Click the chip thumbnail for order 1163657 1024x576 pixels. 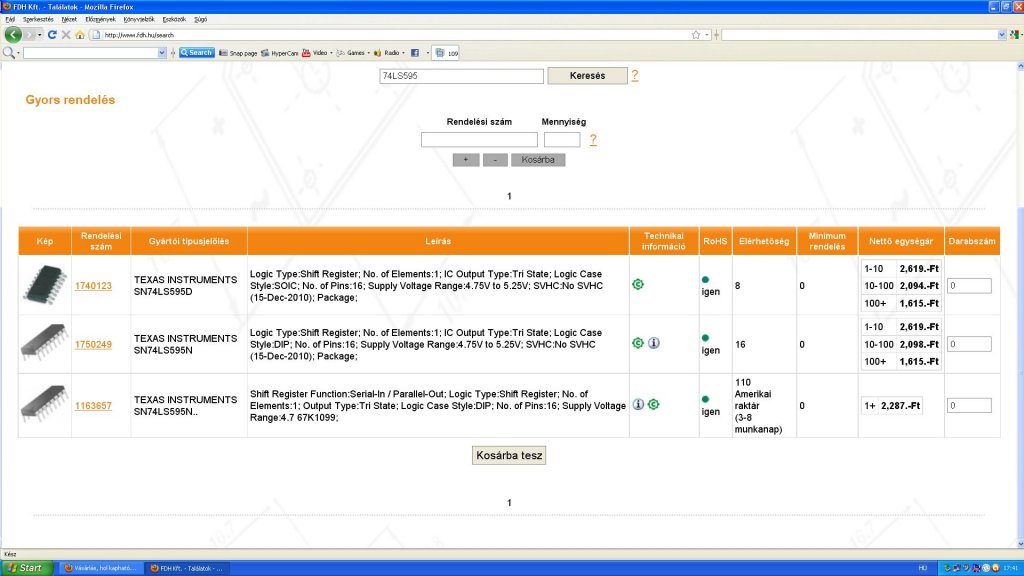click(44, 404)
